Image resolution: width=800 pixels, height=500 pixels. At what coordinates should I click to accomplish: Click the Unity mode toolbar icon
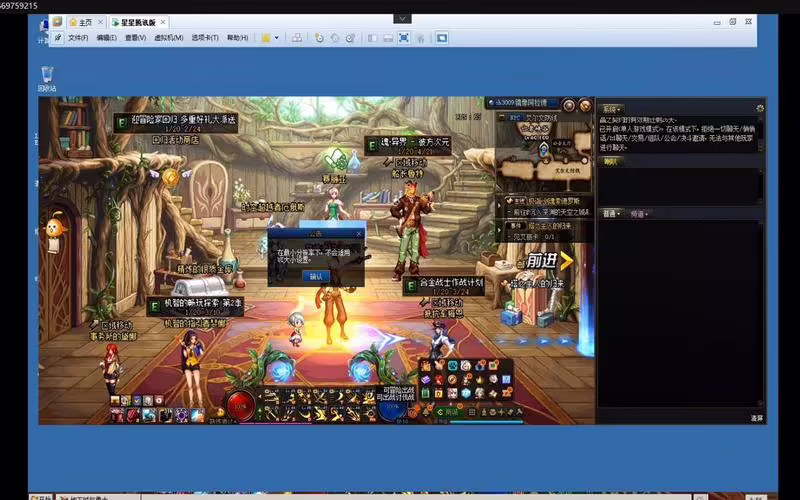[x=420, y=38]
